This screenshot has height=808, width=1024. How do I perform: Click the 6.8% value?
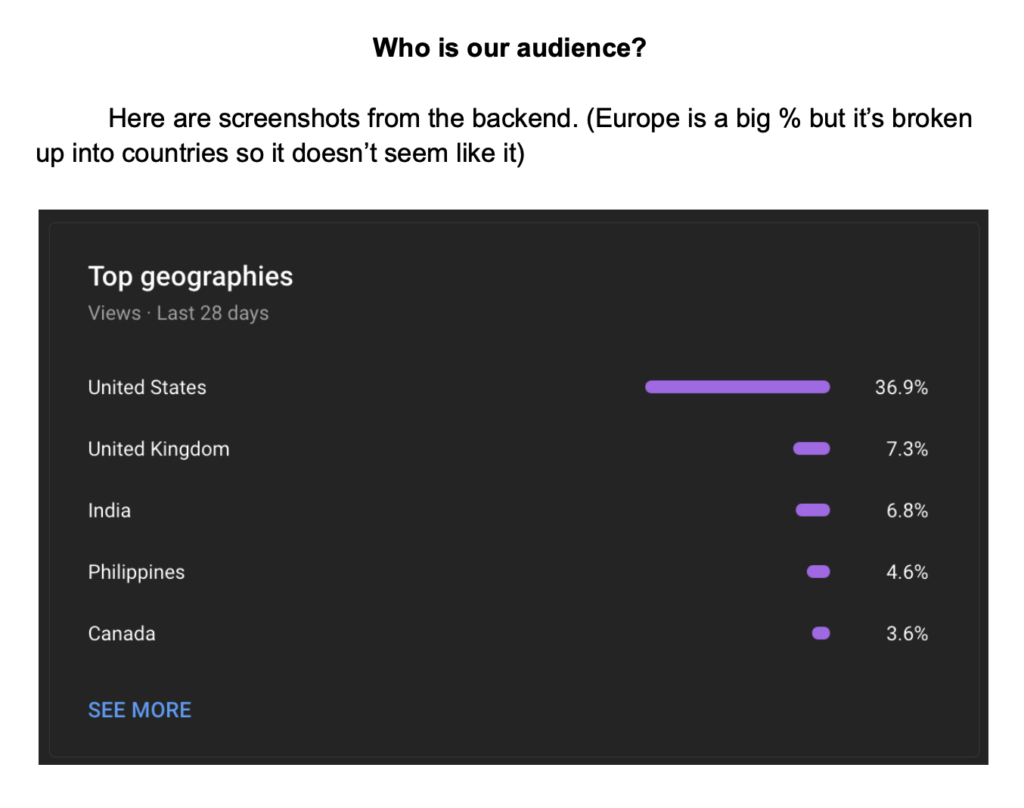click(906, 510)
